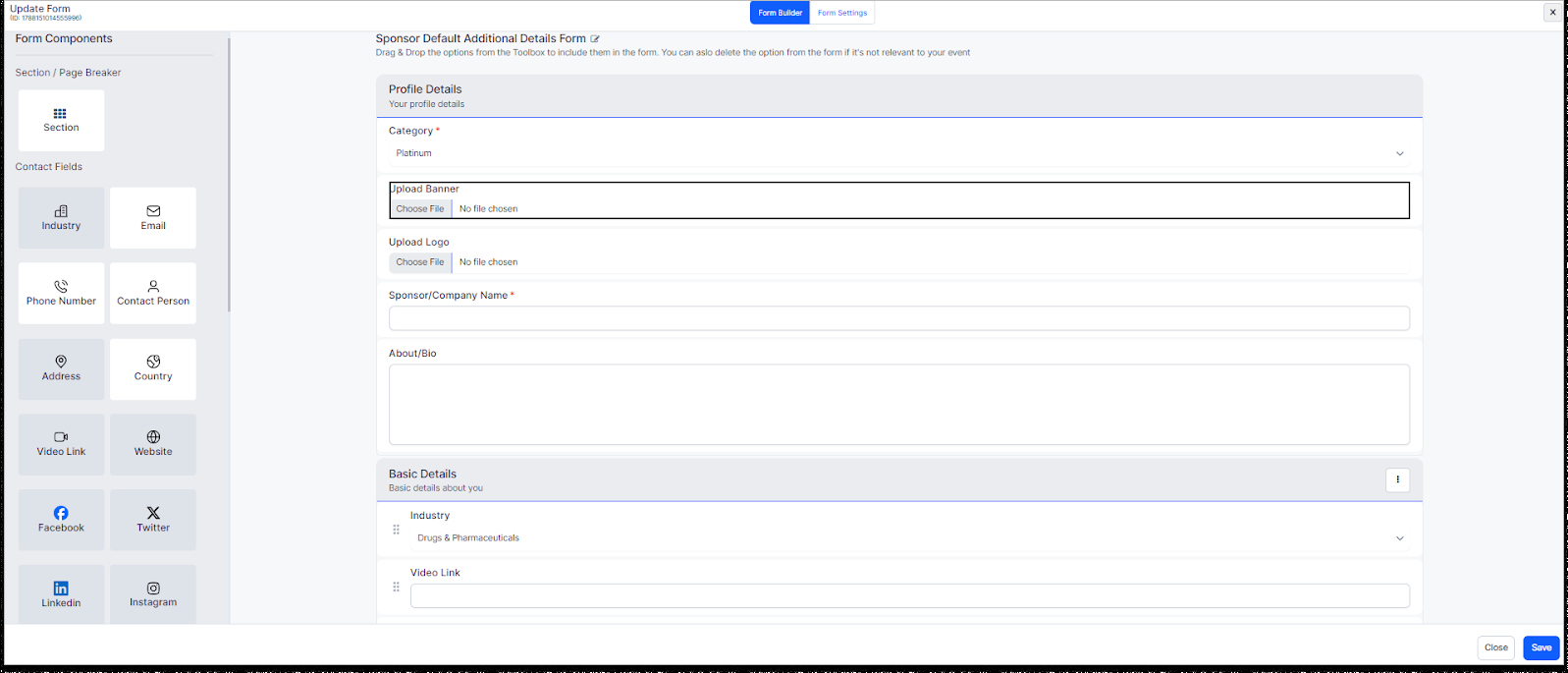Click the Contact Fields heading
The image size is (1568, 673).
[x=49, y=167]
